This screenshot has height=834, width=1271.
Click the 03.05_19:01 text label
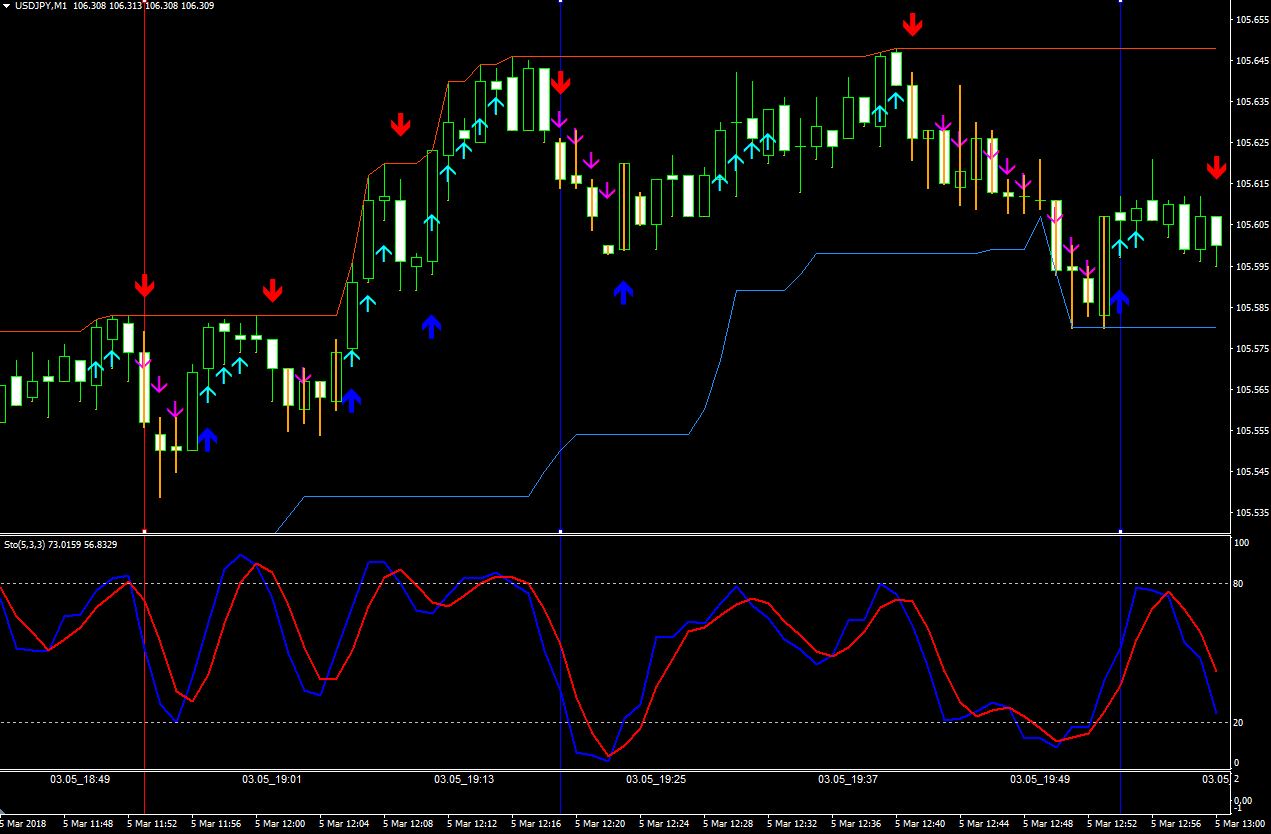tap(272, 778)
